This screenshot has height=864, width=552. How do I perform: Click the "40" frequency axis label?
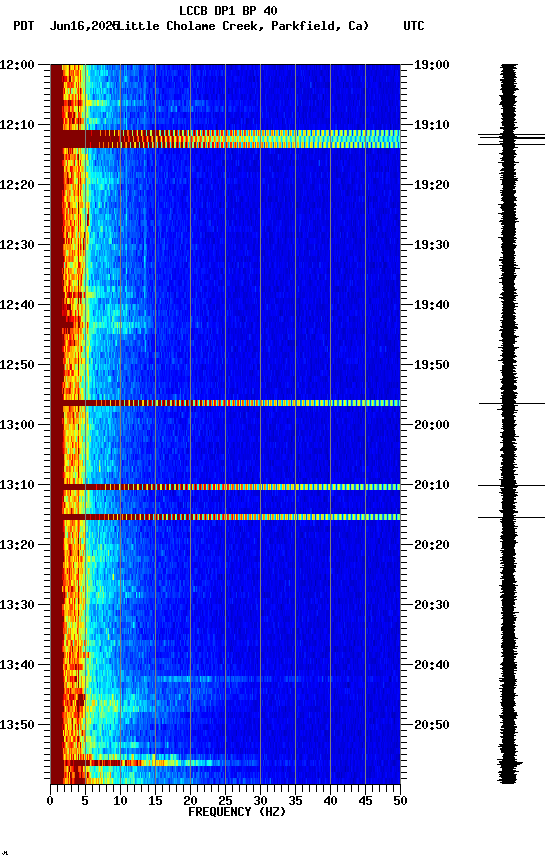click(330, 801)
